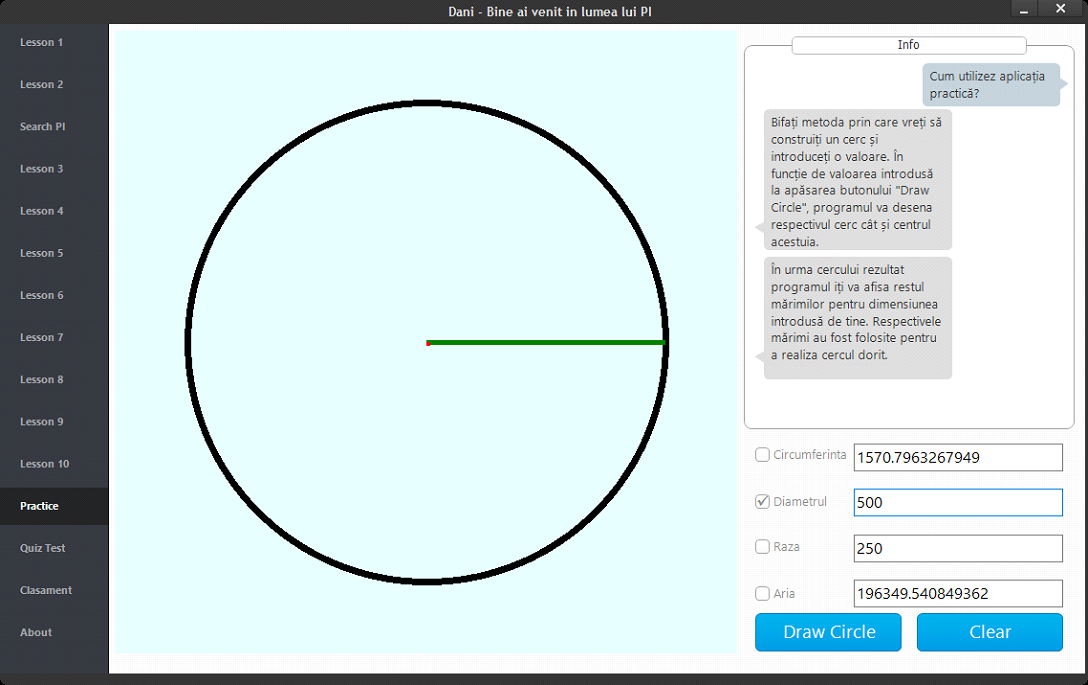Click the green radius line in the canvas
Screen dimensions: 1088x685
[547, 343]
